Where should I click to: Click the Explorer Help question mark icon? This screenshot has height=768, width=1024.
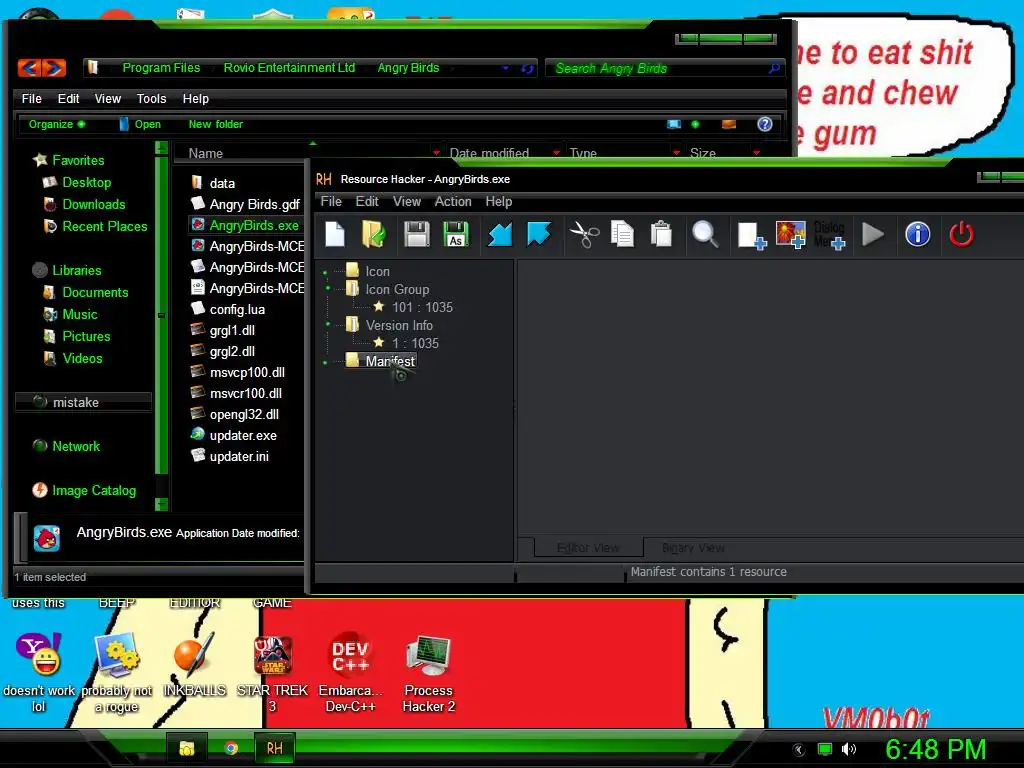click(765, 124)
